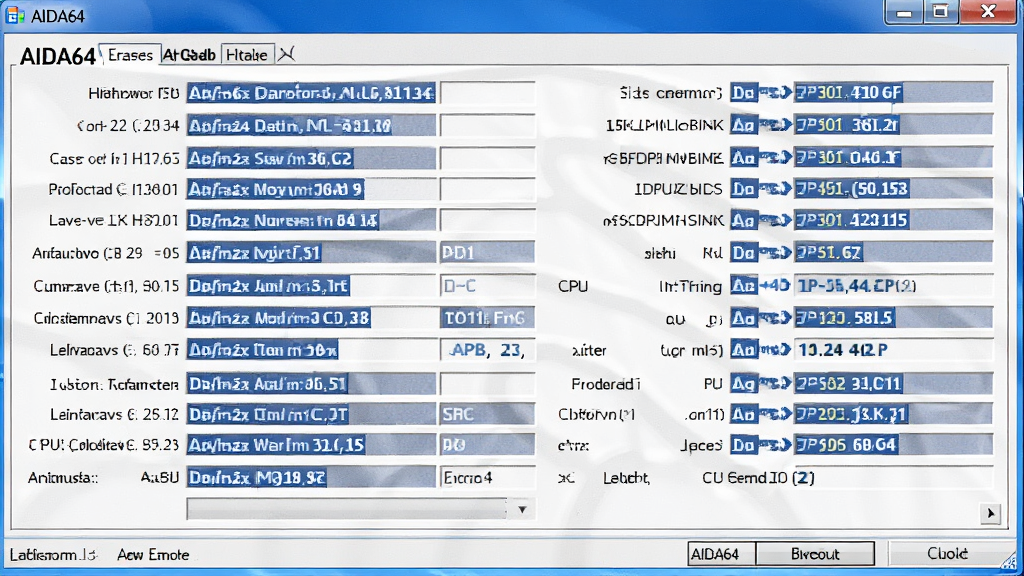Click the Da button in the Jpces row

point(744,445)
